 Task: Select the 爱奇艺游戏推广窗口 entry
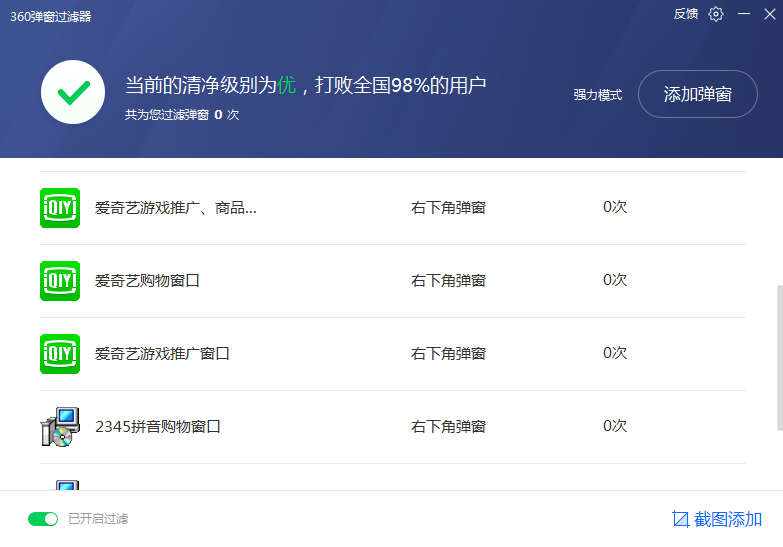(392, 354)
